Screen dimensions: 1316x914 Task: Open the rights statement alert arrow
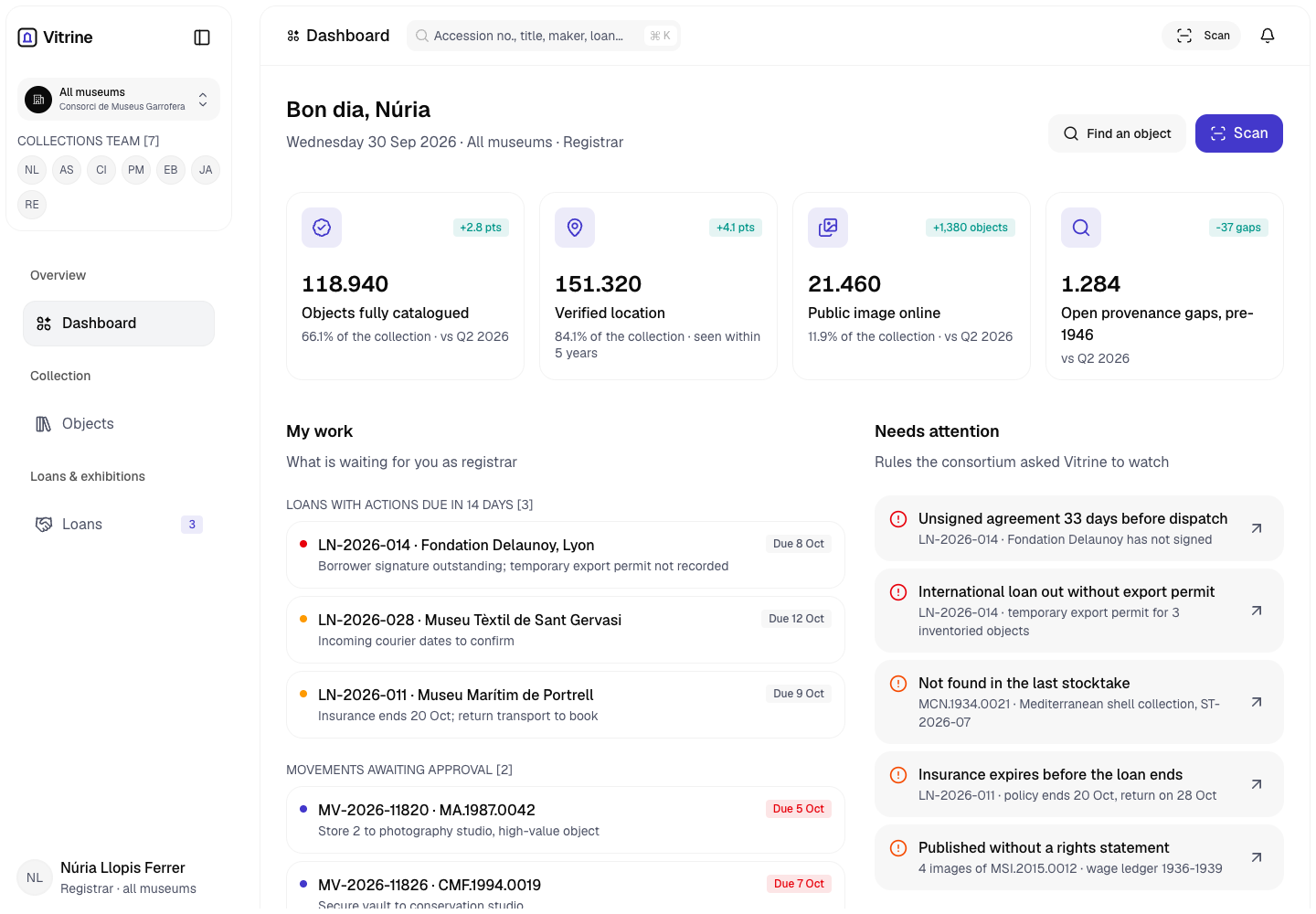tap(1257, 857)
